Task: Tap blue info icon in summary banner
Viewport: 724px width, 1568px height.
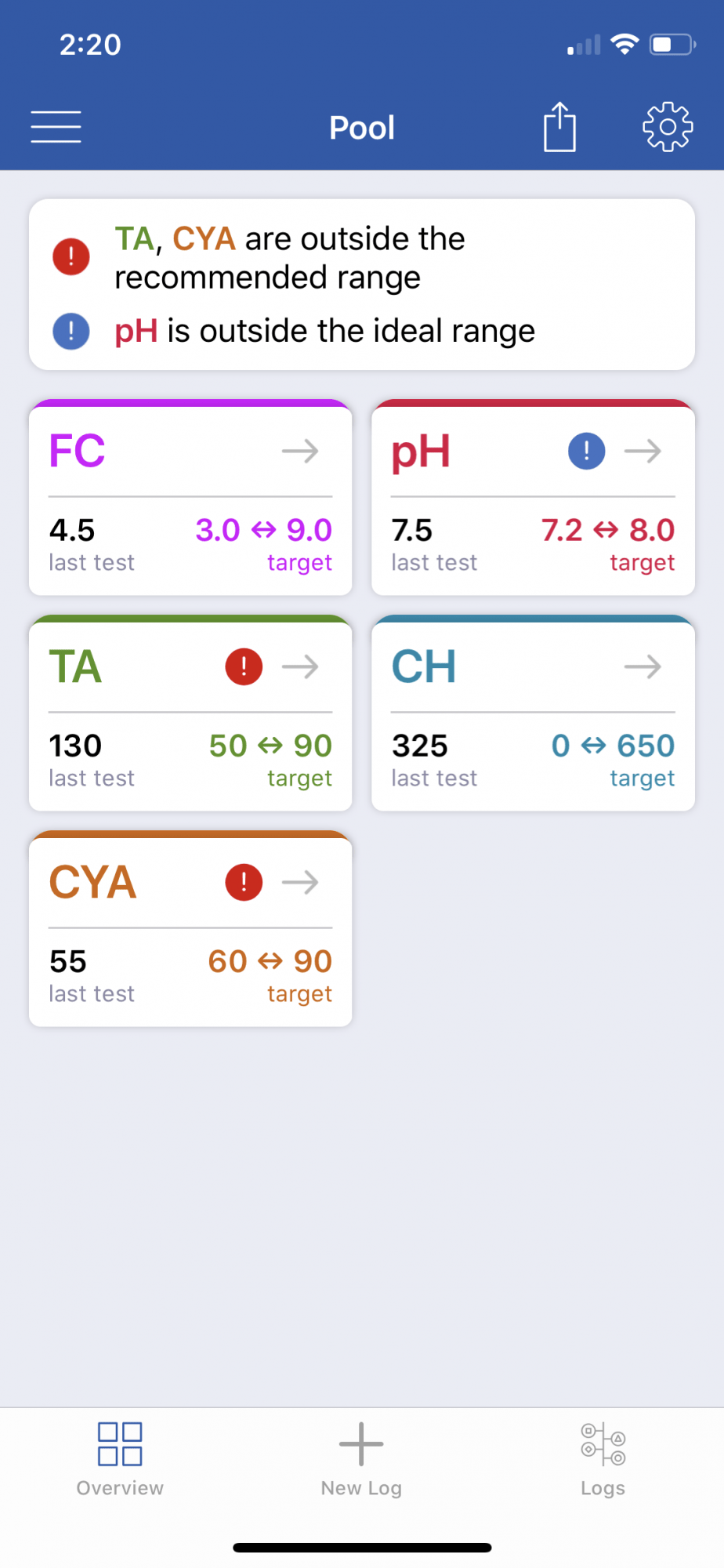Action: click(71, 331)
